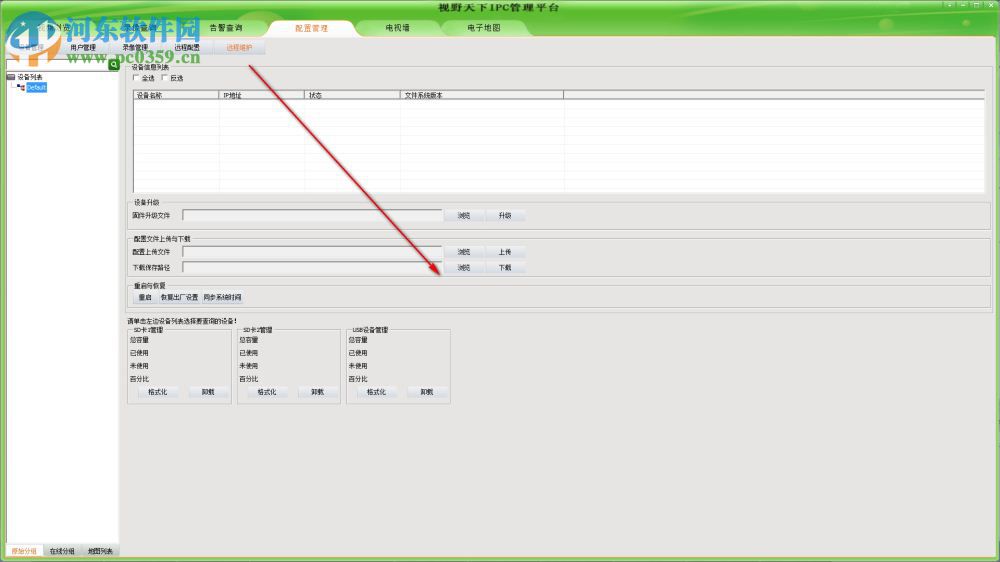
Task: Click the 下载 download button
Action: [505, 268]
